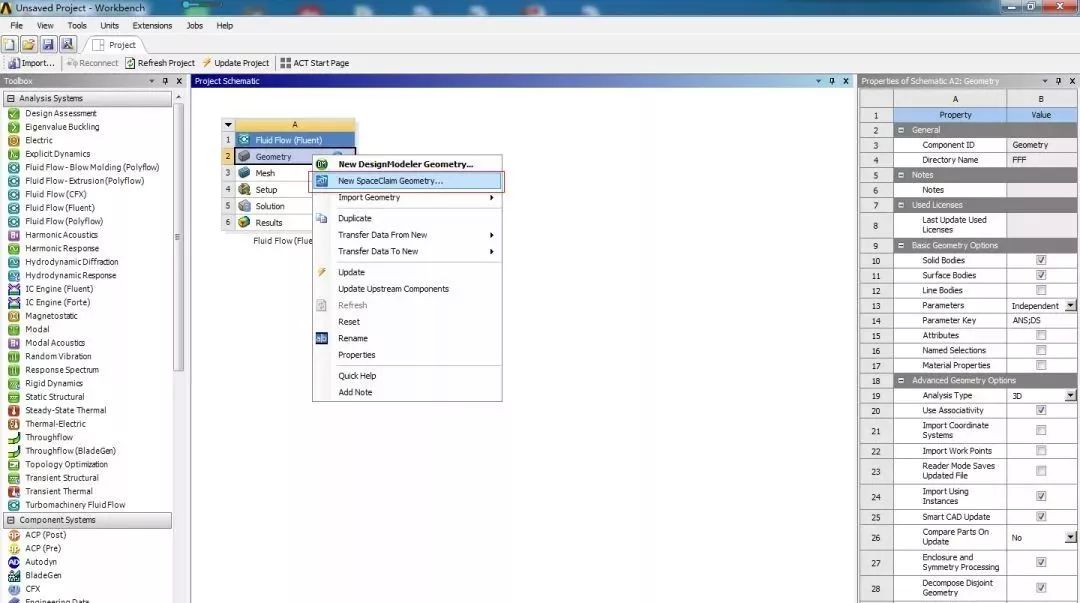Collapse the General properties section
1080x603 pixels.
tap(900, 130)
